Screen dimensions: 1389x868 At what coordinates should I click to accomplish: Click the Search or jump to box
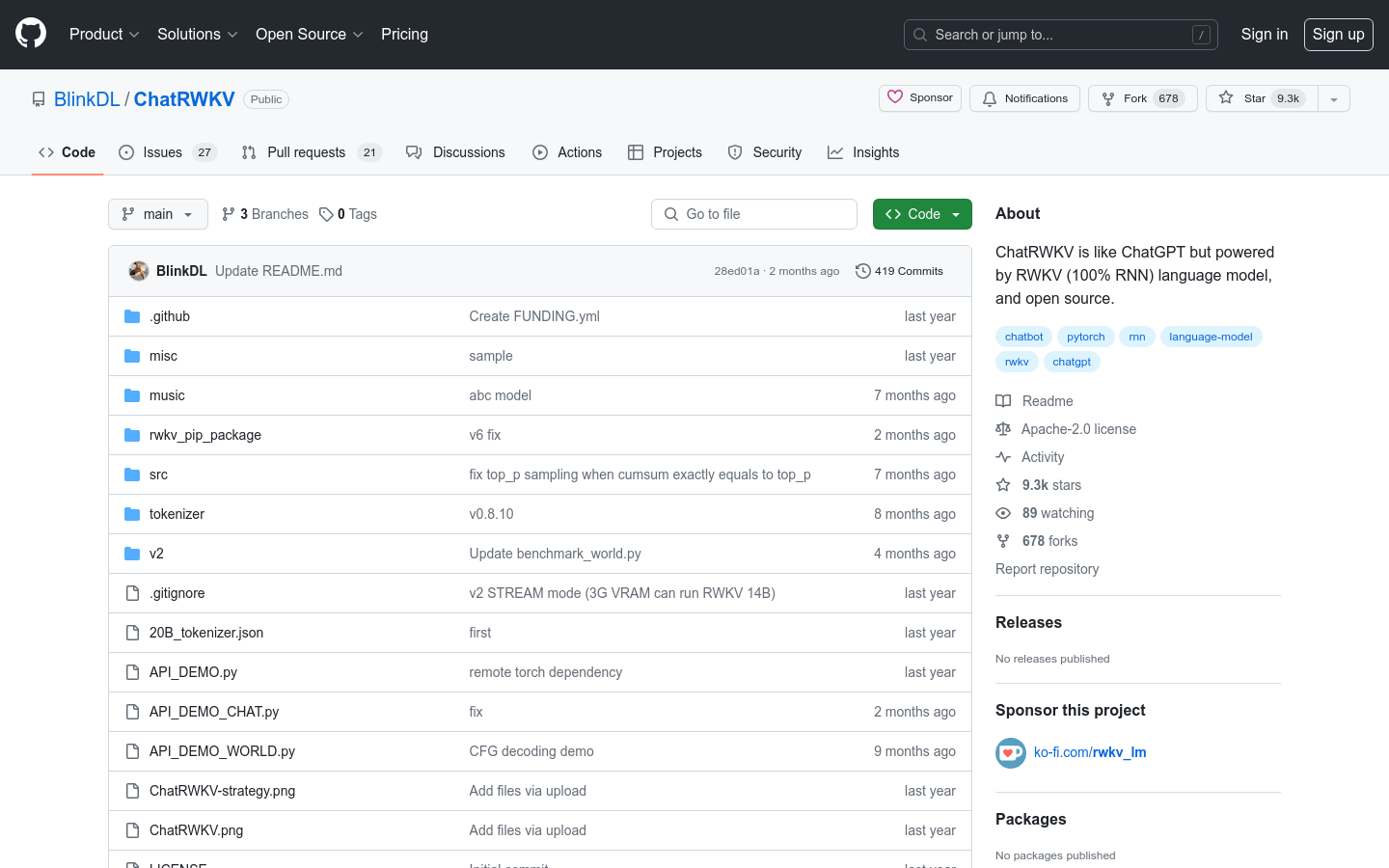1061,35
